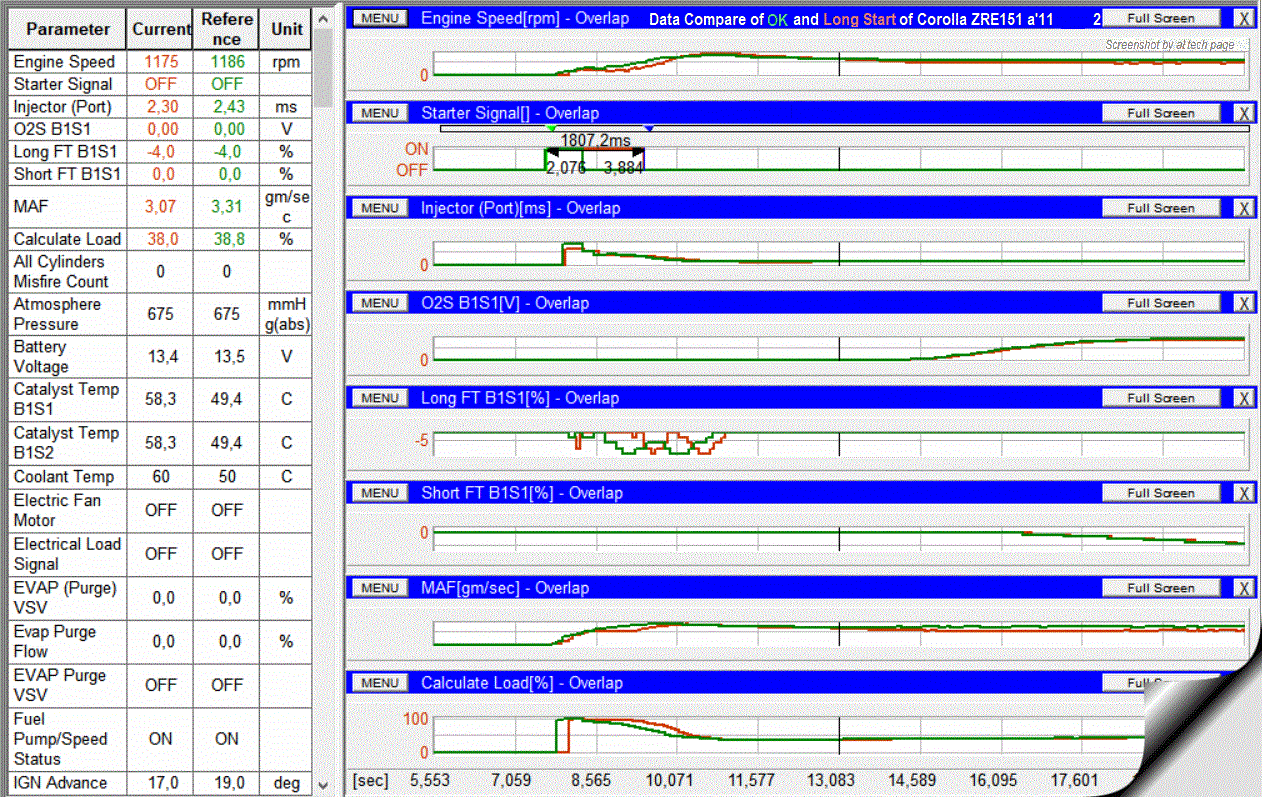Expand Short FT B1S1 graph to Full Screen
Screen dimensions: 1262x797
point(1160,493)
